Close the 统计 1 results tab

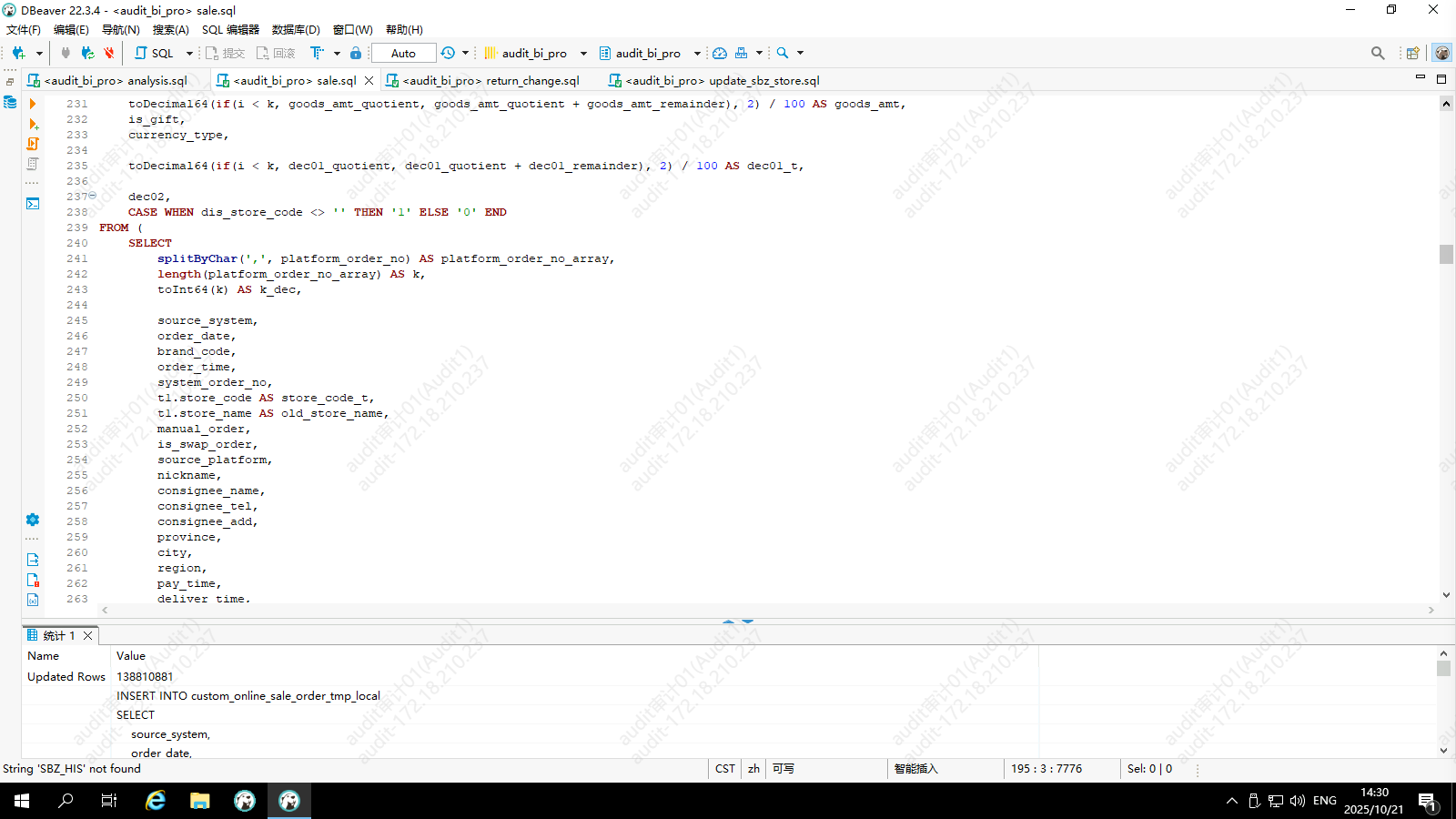click(88, 636)
